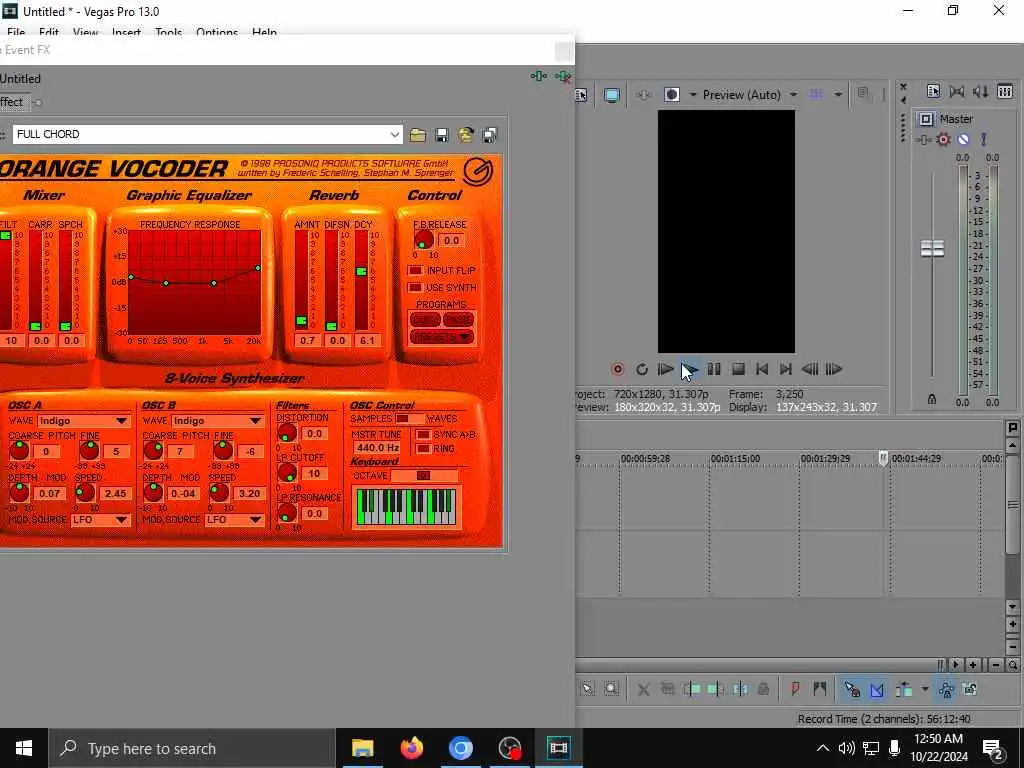Toggle the USE SYNTH switch
Image resolution: width=1024 pixels, height=768 pixels.
tap(415, 287)
